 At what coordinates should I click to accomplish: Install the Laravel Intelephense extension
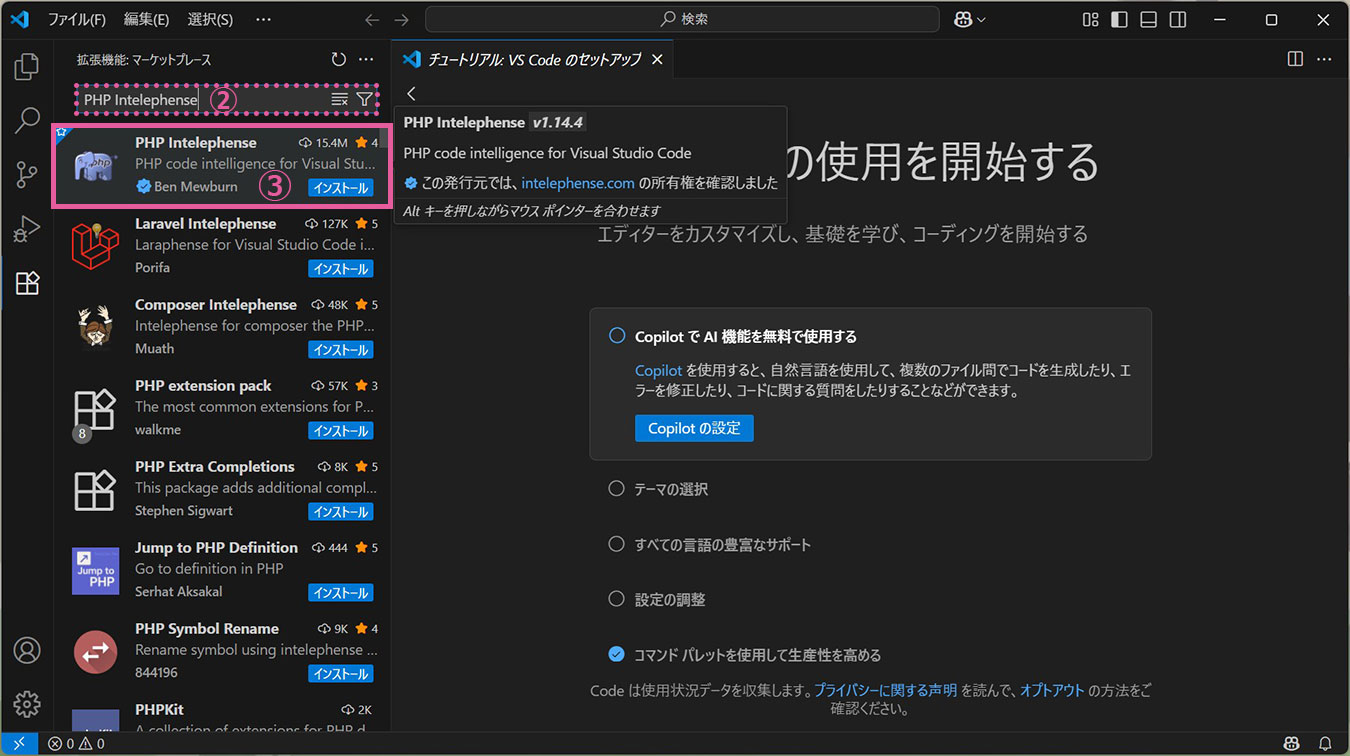click(x=341, y=269)
